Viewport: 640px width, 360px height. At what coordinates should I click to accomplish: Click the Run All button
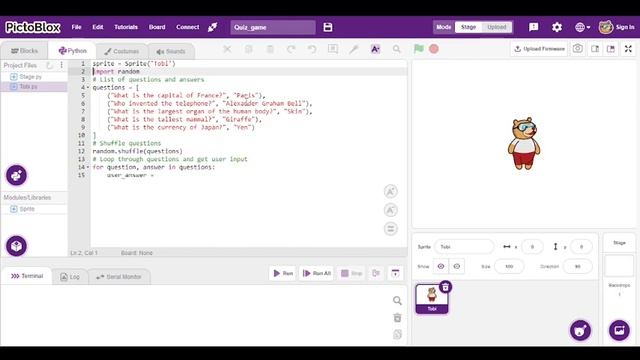pos(317,273)
